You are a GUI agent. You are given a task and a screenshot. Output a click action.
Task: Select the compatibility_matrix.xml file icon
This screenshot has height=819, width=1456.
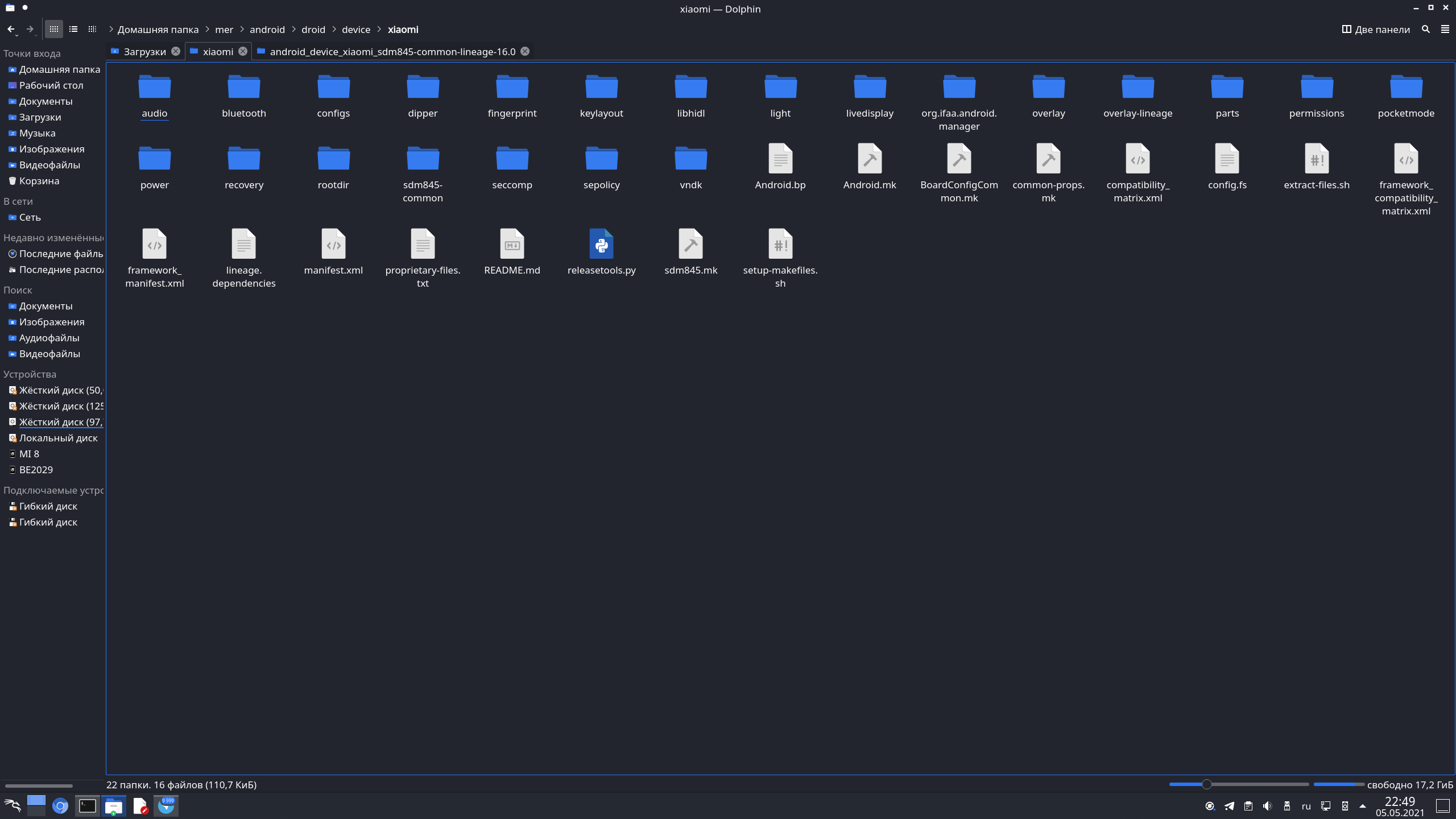(x=1138, y=159)
